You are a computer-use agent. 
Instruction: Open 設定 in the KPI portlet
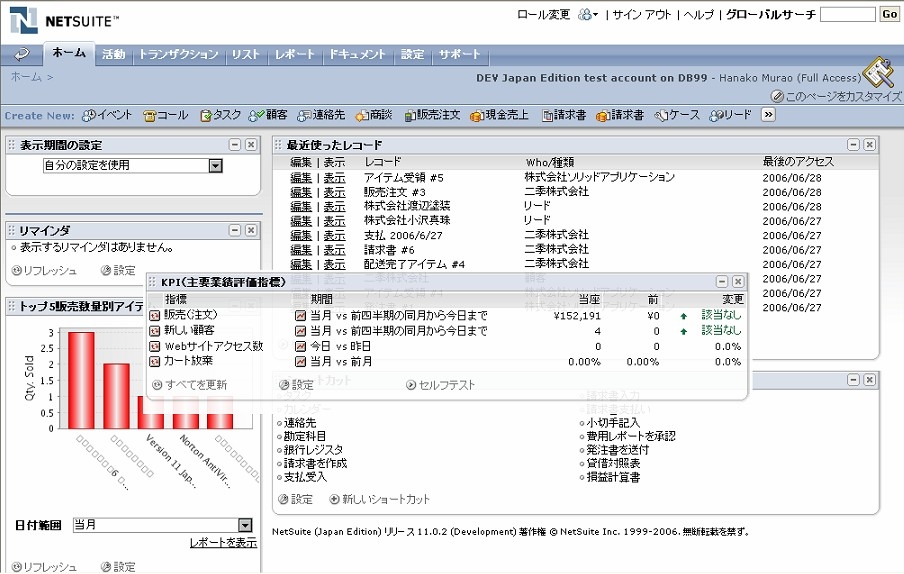296,385
